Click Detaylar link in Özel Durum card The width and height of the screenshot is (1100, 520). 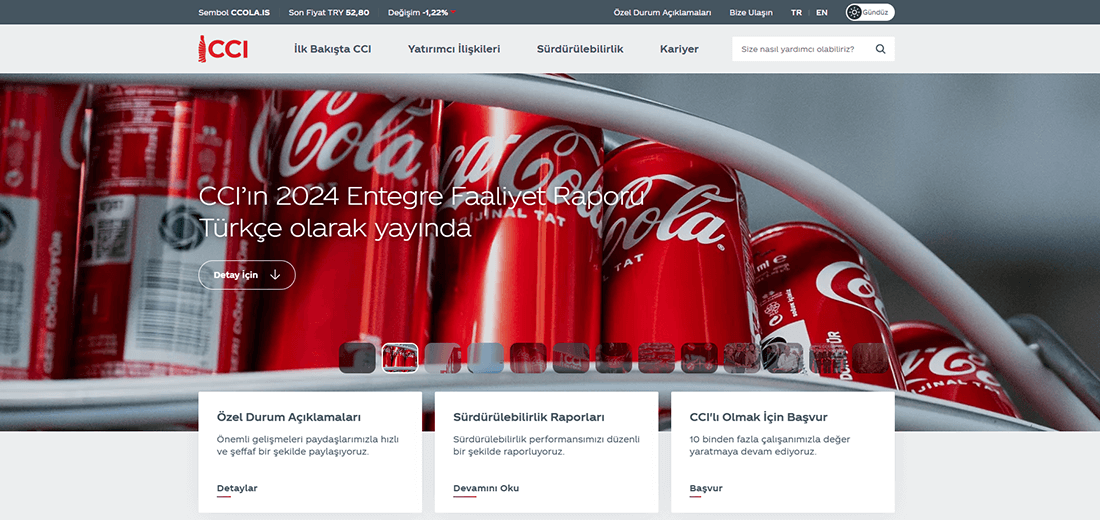[237, 488]
